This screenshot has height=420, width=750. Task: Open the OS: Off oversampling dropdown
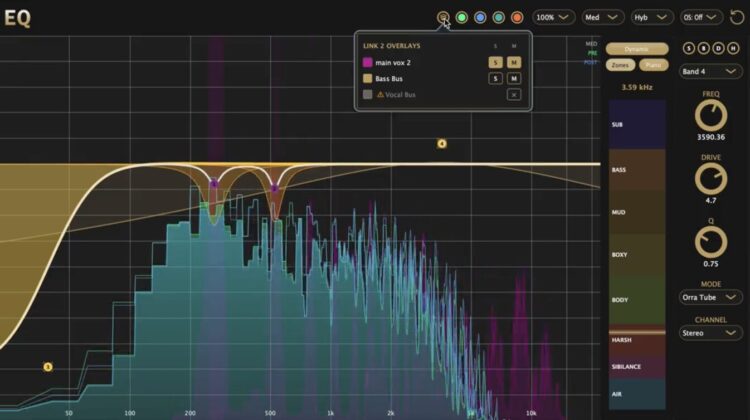701,17
